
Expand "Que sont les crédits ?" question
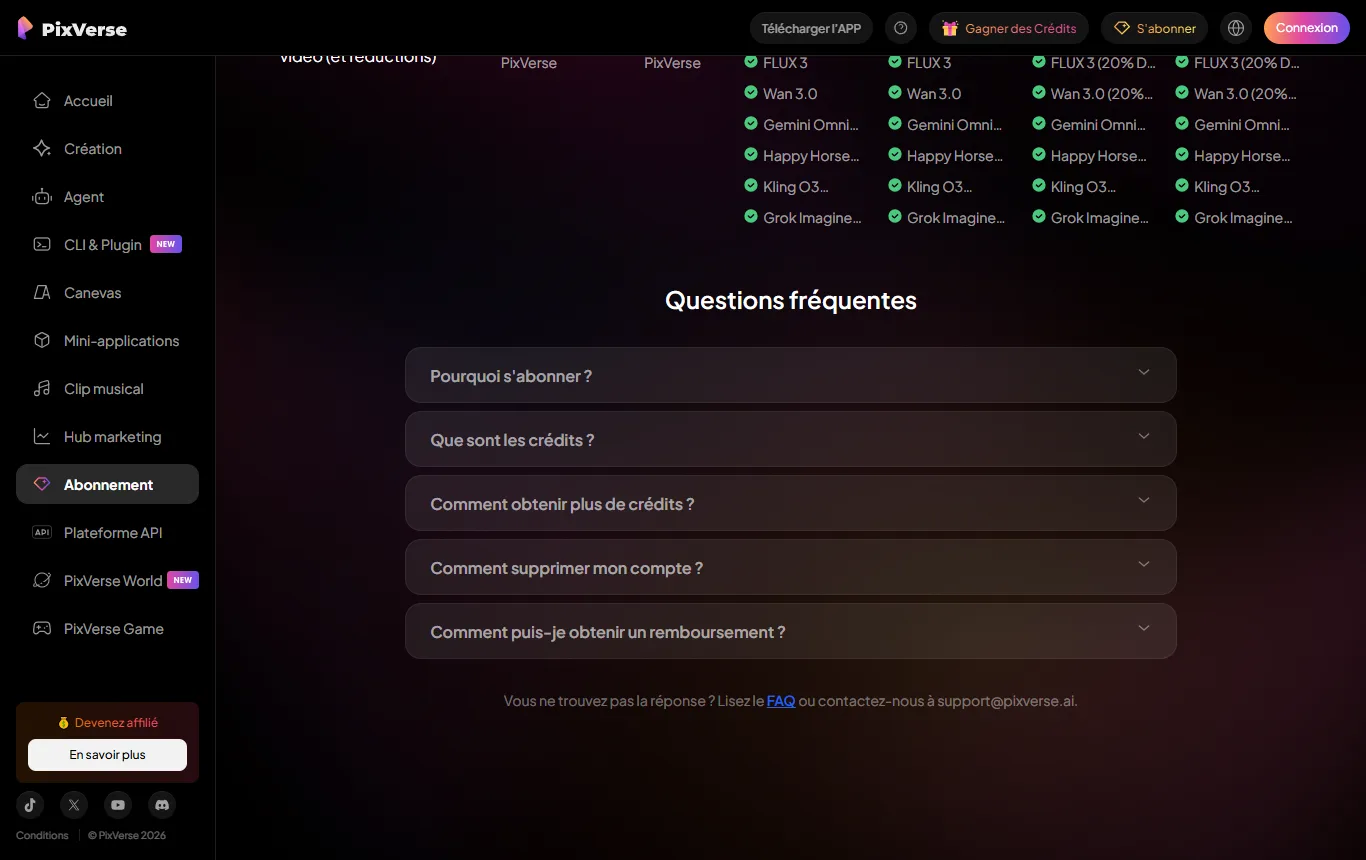791,439
